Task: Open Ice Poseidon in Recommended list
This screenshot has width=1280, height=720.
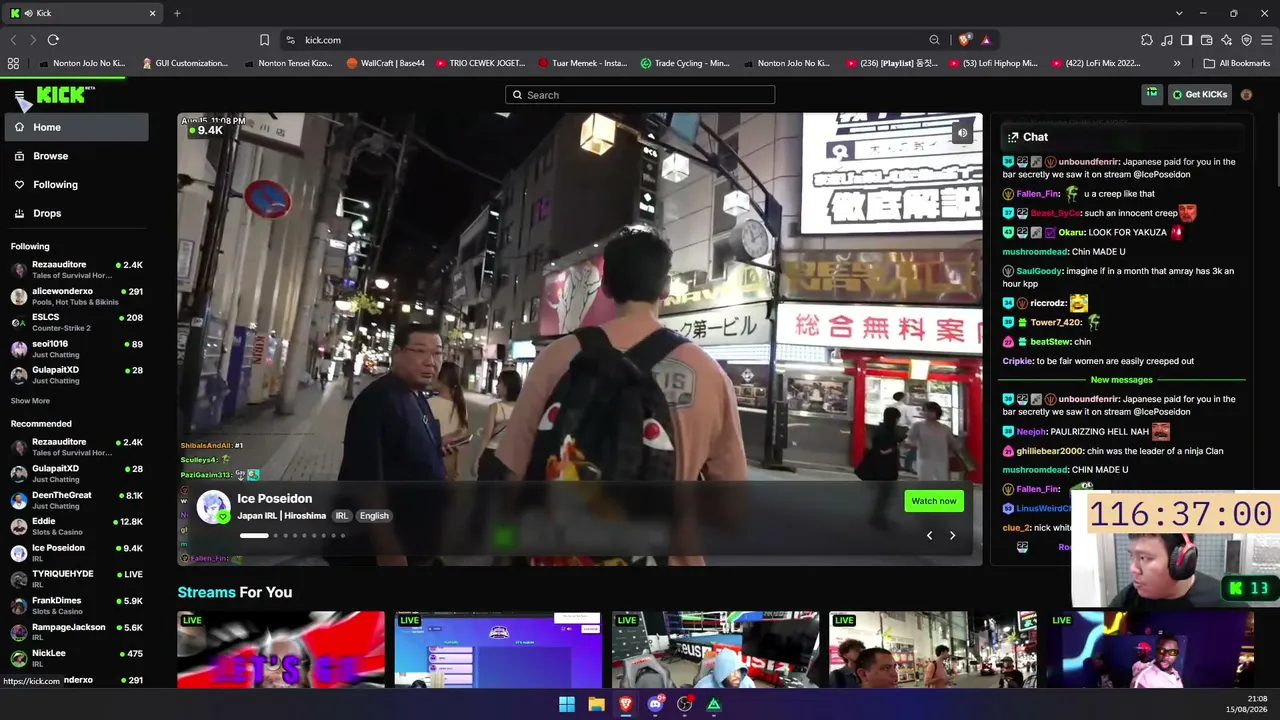Action: pos(77,553)
